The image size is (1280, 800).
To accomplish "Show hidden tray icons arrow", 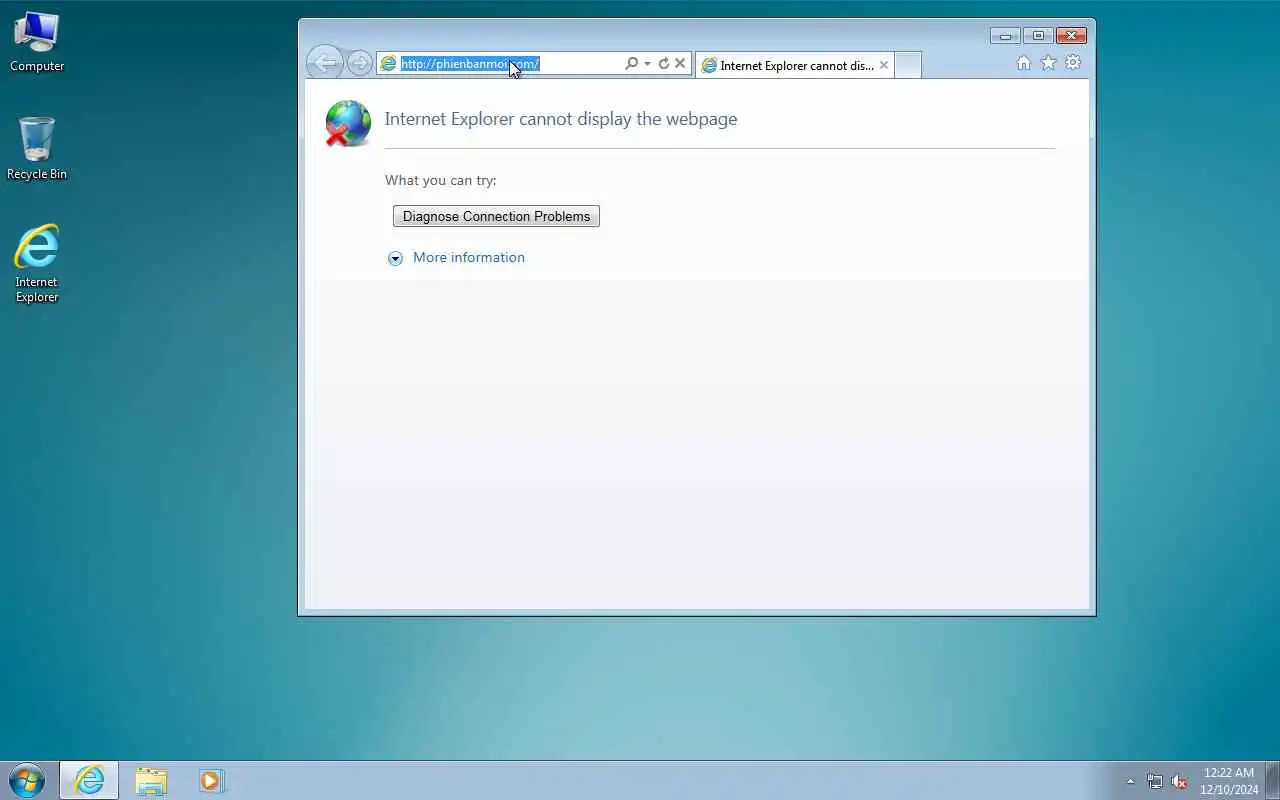I will click(1131, 781).
